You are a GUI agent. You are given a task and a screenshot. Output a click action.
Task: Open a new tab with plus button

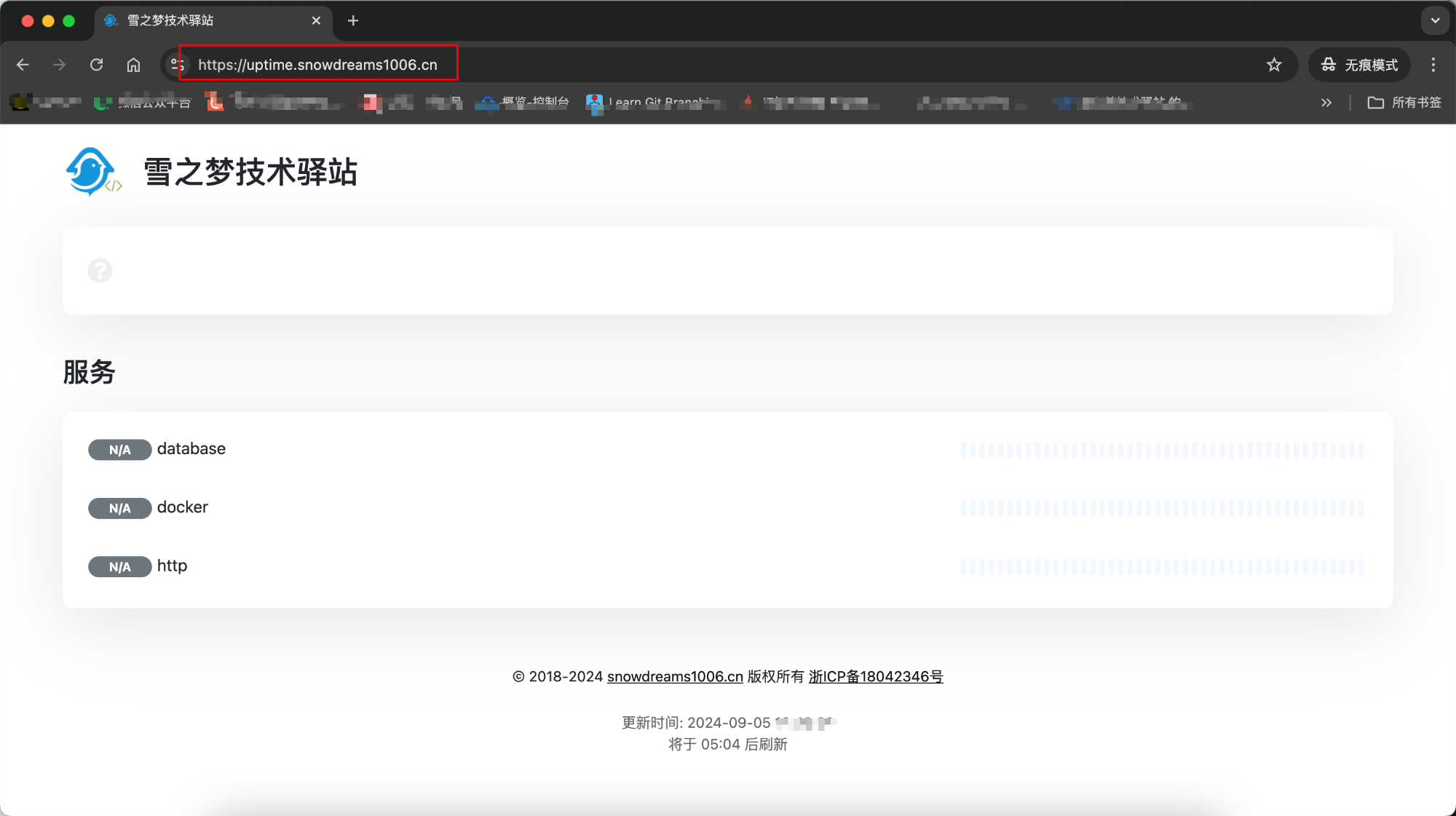coord(353,20)
